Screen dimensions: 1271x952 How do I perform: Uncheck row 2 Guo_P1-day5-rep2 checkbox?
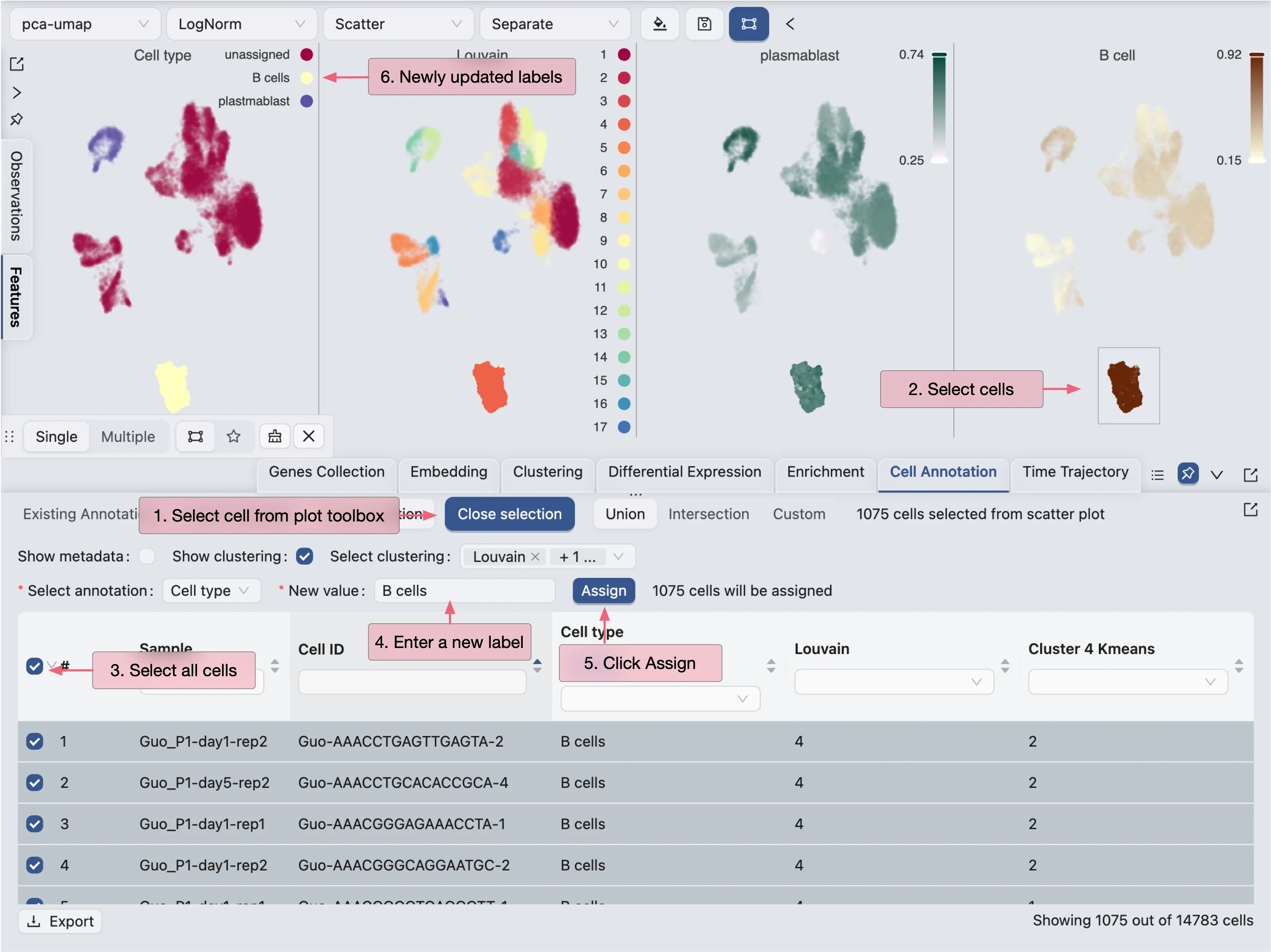[x=34, y=782]
